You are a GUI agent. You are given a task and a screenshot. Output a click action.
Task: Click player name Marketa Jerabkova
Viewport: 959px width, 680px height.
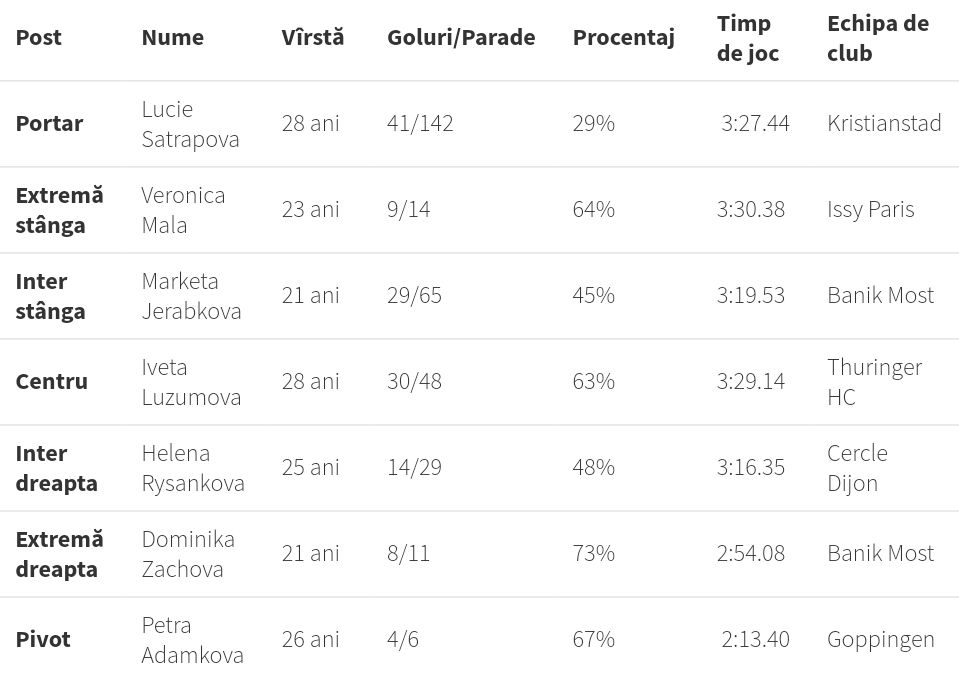(x=191, y=296)
